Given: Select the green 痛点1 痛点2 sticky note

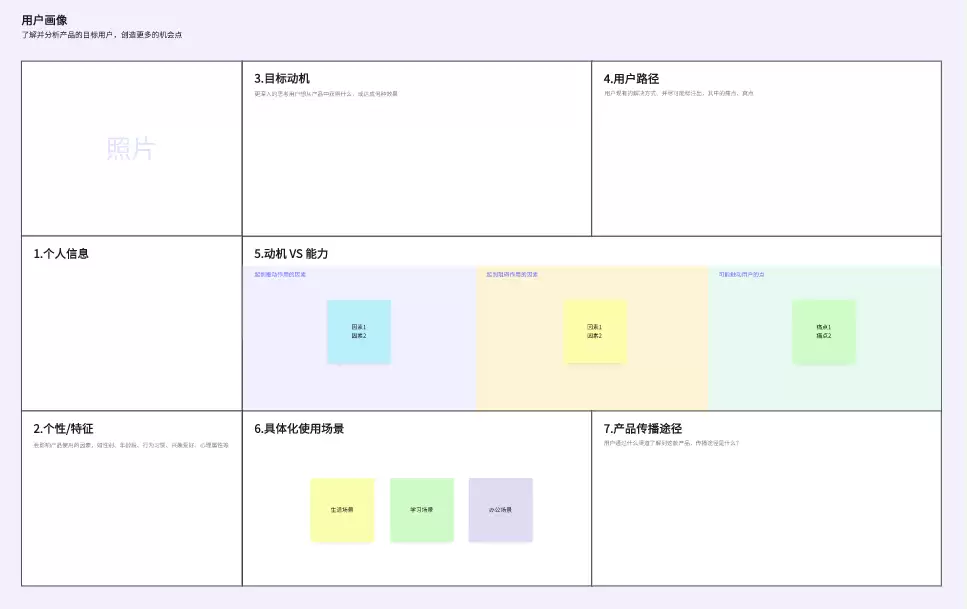Looking at the screenshot, I should tap(824, 331).
